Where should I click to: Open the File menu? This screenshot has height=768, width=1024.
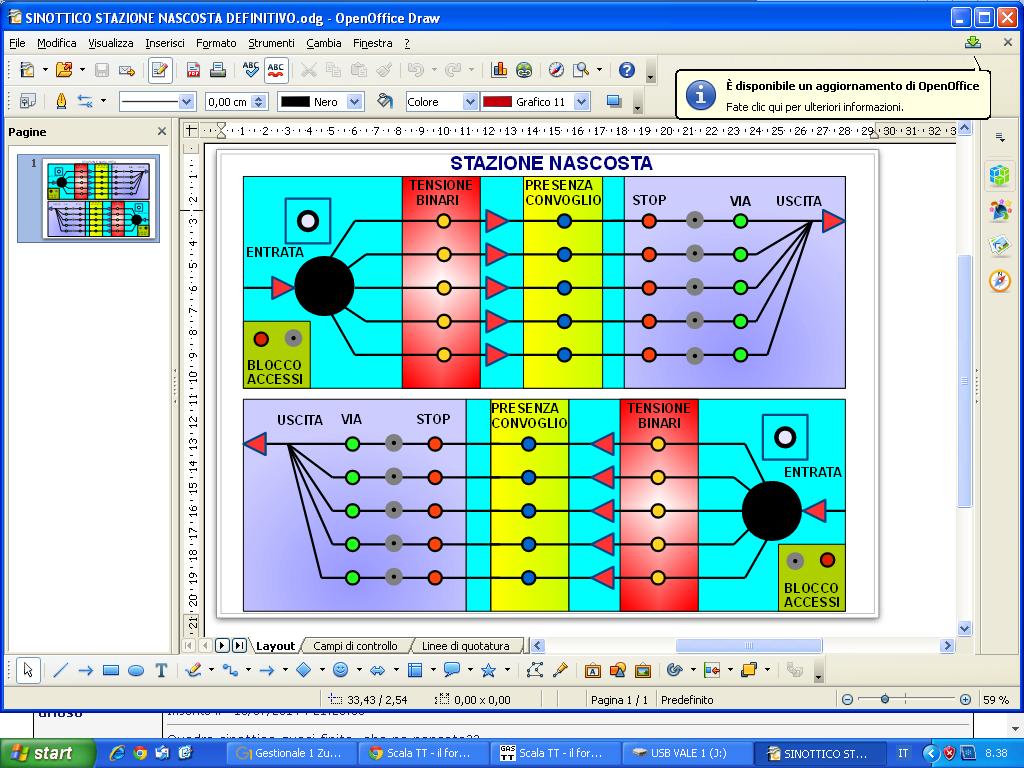[17, 43]
